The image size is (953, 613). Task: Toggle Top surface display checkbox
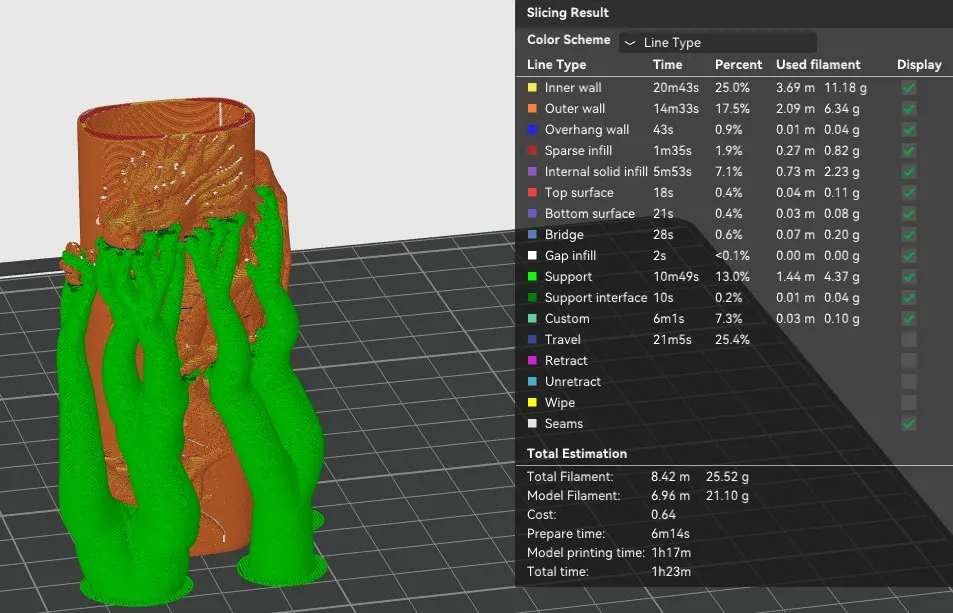(909, 193)
